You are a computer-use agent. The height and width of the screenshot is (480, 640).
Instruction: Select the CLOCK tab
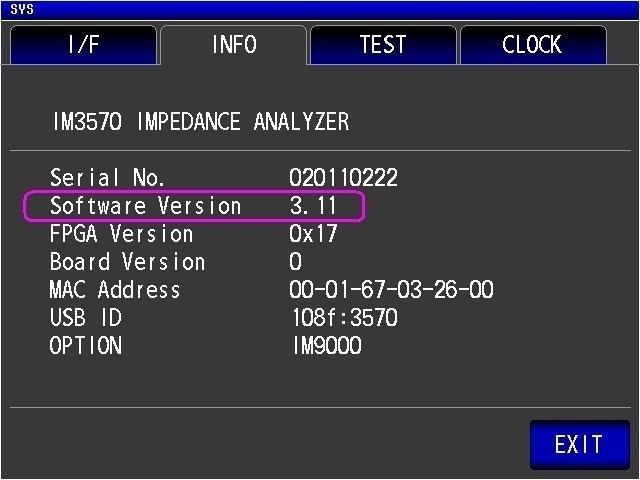tap(533, 45)
